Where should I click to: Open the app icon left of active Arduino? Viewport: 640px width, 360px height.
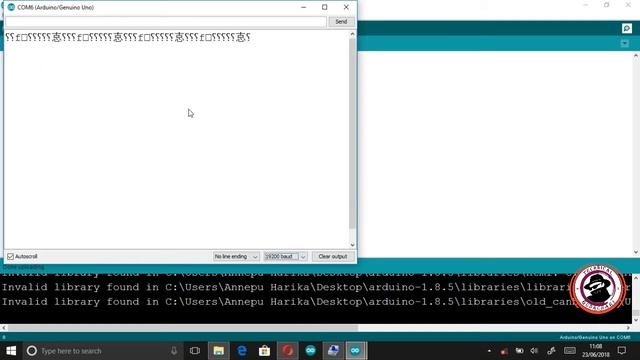coord(333,351)
